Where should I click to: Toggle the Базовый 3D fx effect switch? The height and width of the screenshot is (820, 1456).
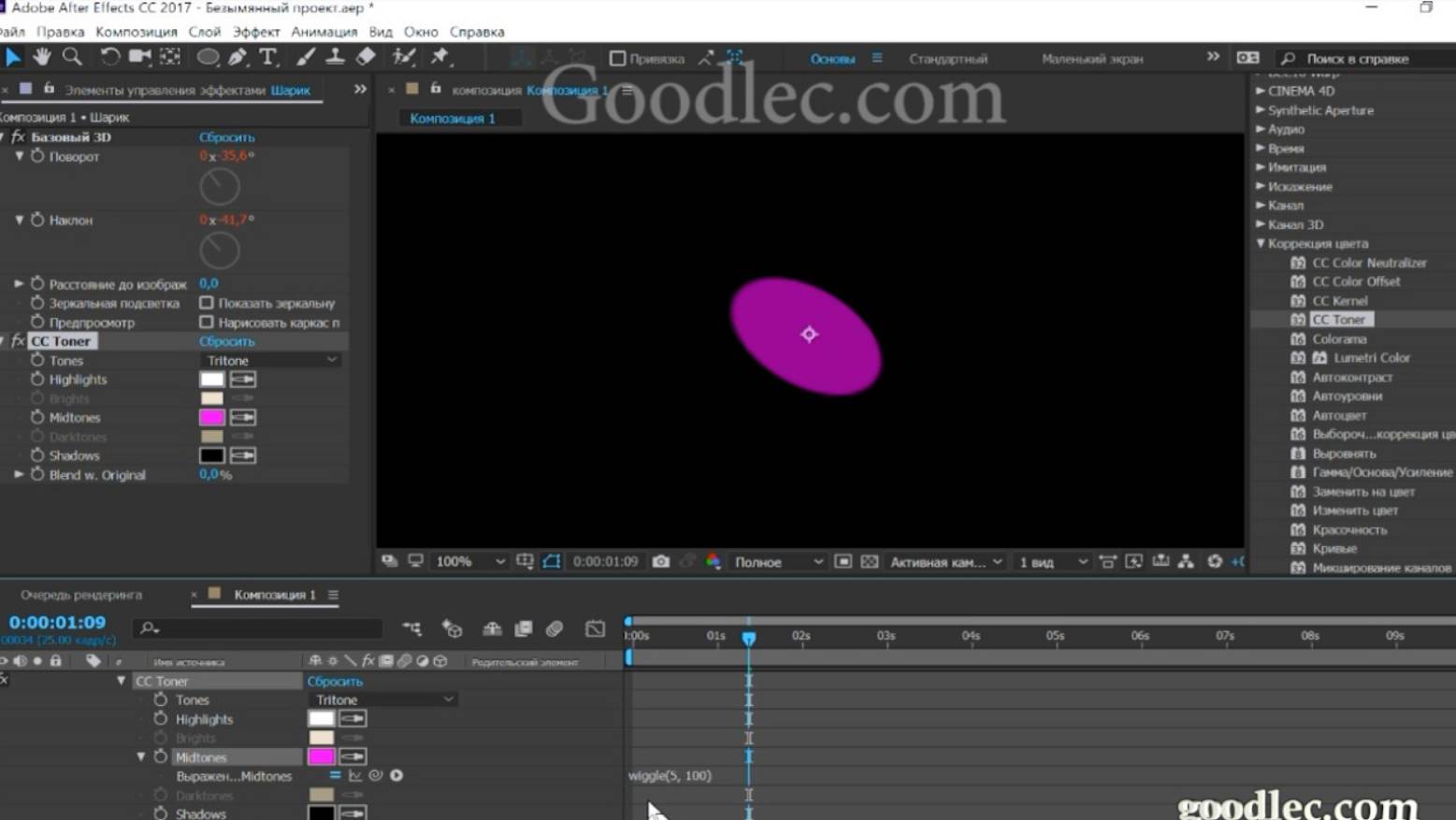click(18, 137)
